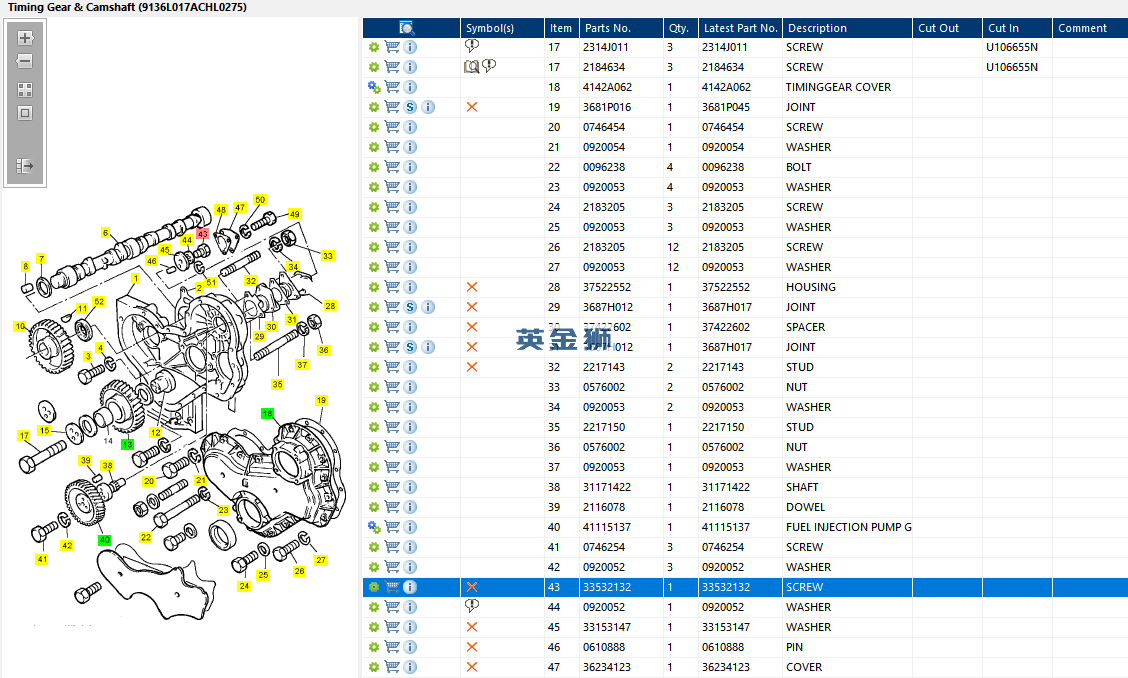1128x678 pixels.
Task: Click gear icon for part 4142A062
Action: (374, 87)
